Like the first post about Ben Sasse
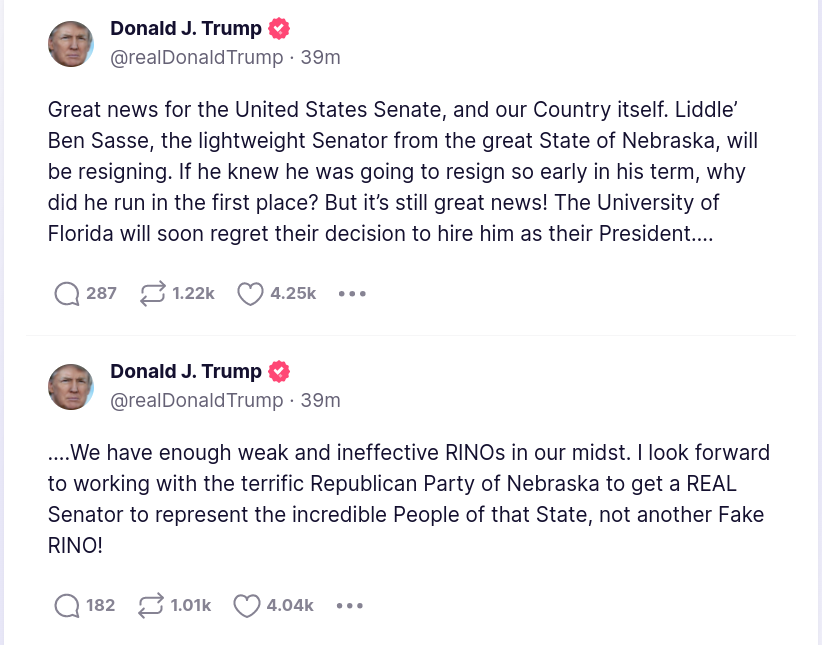The height and width of the screenshot is (645, 822). [250, 294]
